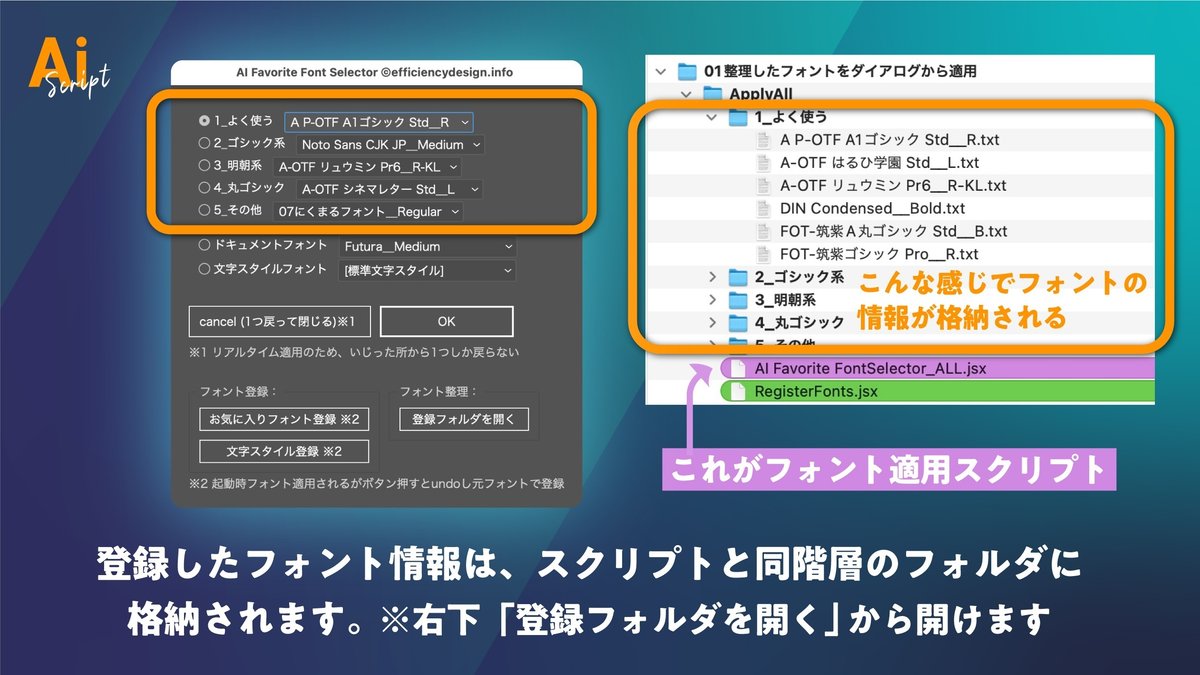Open the 07にくまるフォント__Regular dropdown
Viewport: 1200px width, 675px height.
[369, 212]
